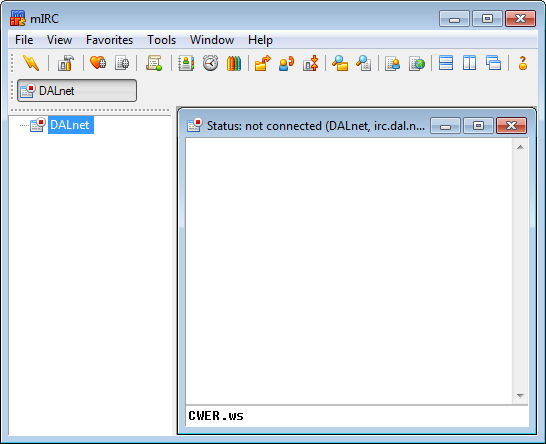This screenshot has height=444, width=546.
Task: Open the Help menu
Action: point(260,40)
